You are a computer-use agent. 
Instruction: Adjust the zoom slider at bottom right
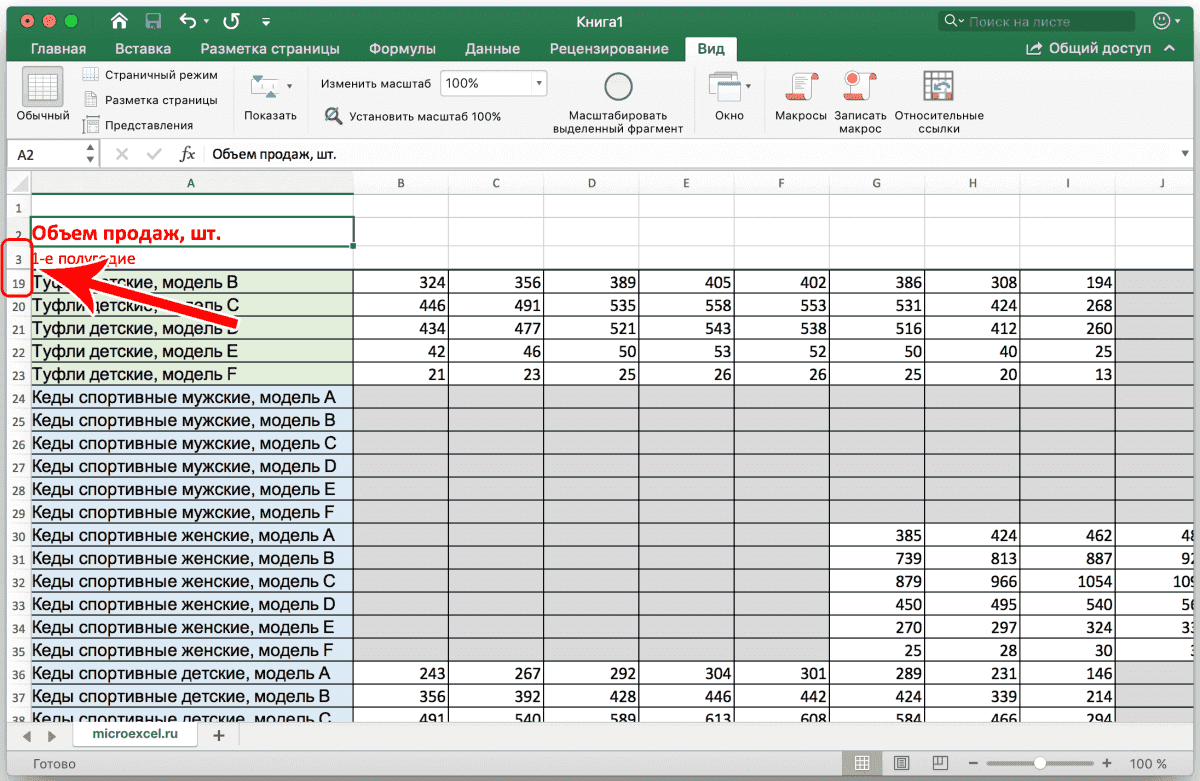pyautogui.click(x=1038, y=761)
